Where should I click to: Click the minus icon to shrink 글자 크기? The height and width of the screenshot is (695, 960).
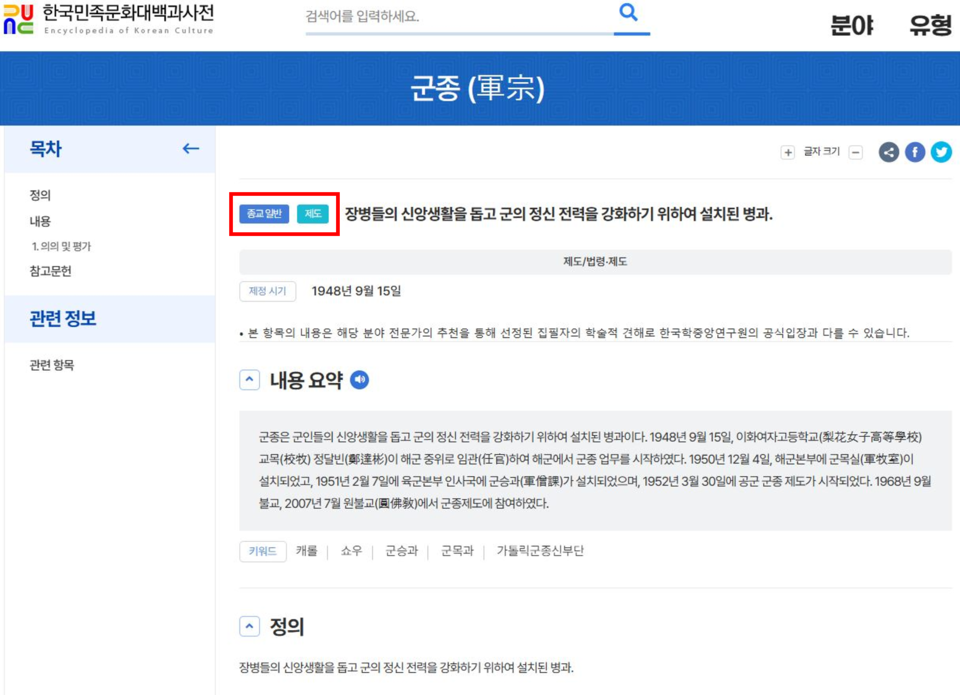[855, 152]
